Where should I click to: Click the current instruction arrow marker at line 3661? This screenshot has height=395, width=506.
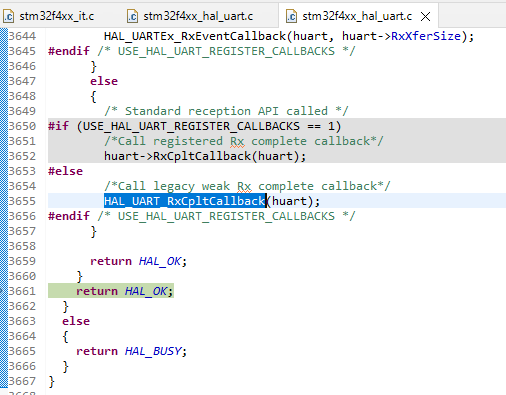pos(2,291)
